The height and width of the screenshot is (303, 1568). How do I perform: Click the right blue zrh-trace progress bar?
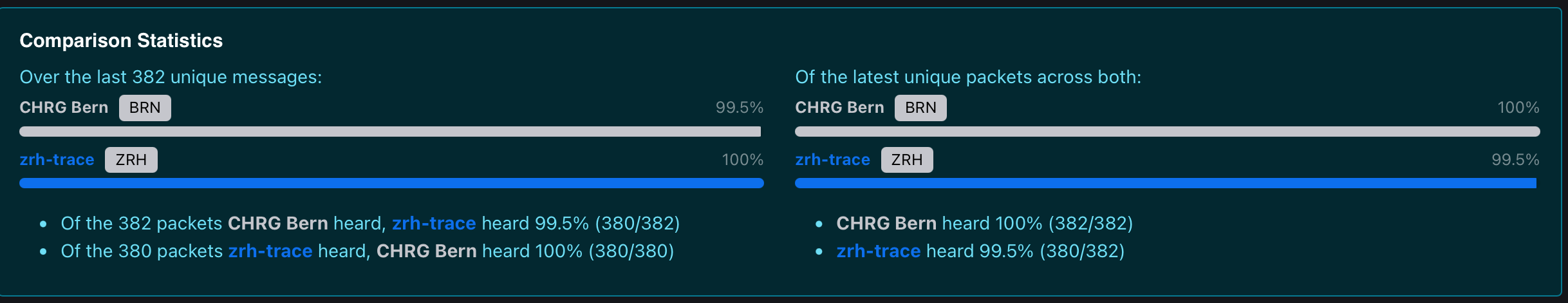tap(1166, 183)
